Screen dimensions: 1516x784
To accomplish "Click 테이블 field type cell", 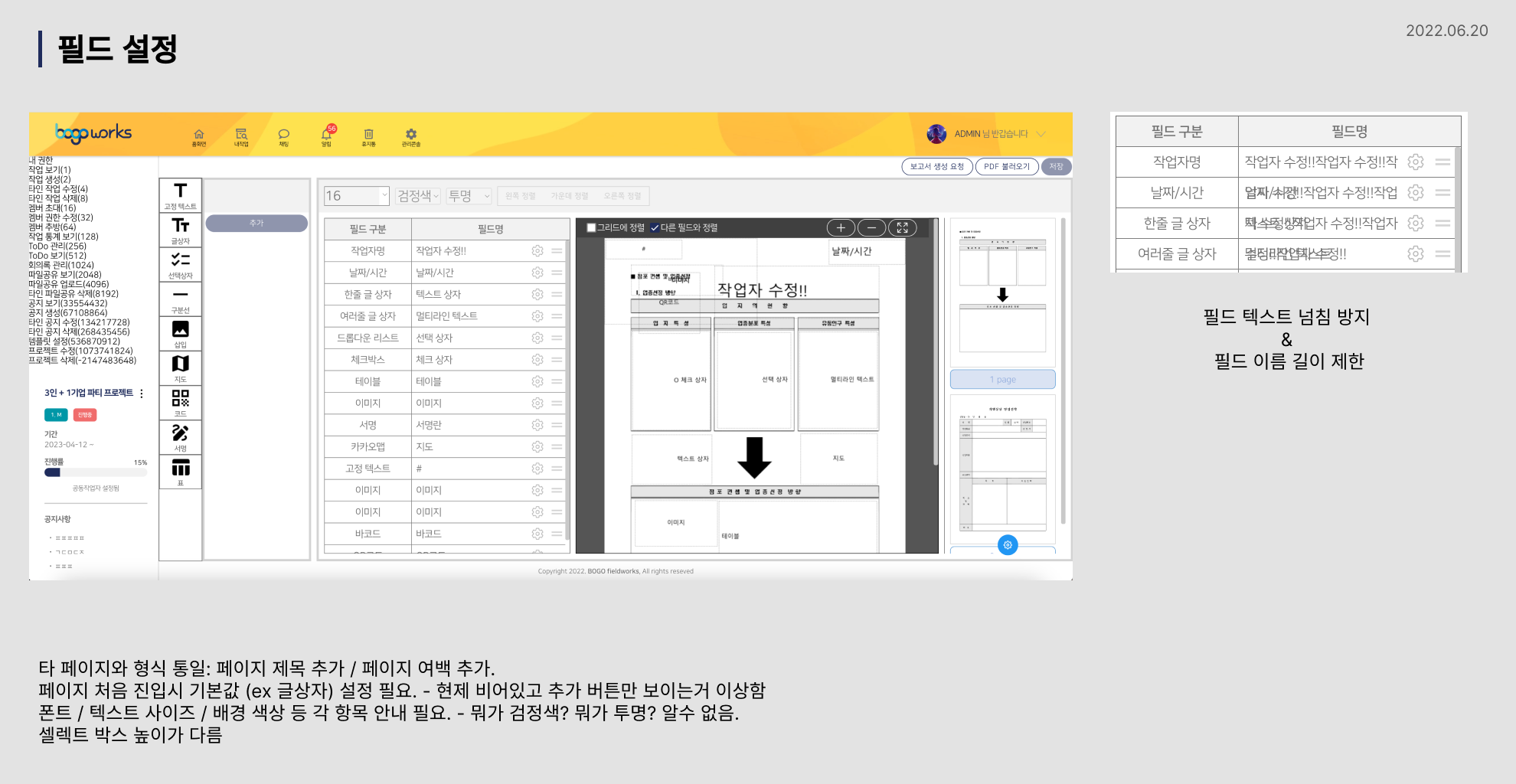I will 368,381.
